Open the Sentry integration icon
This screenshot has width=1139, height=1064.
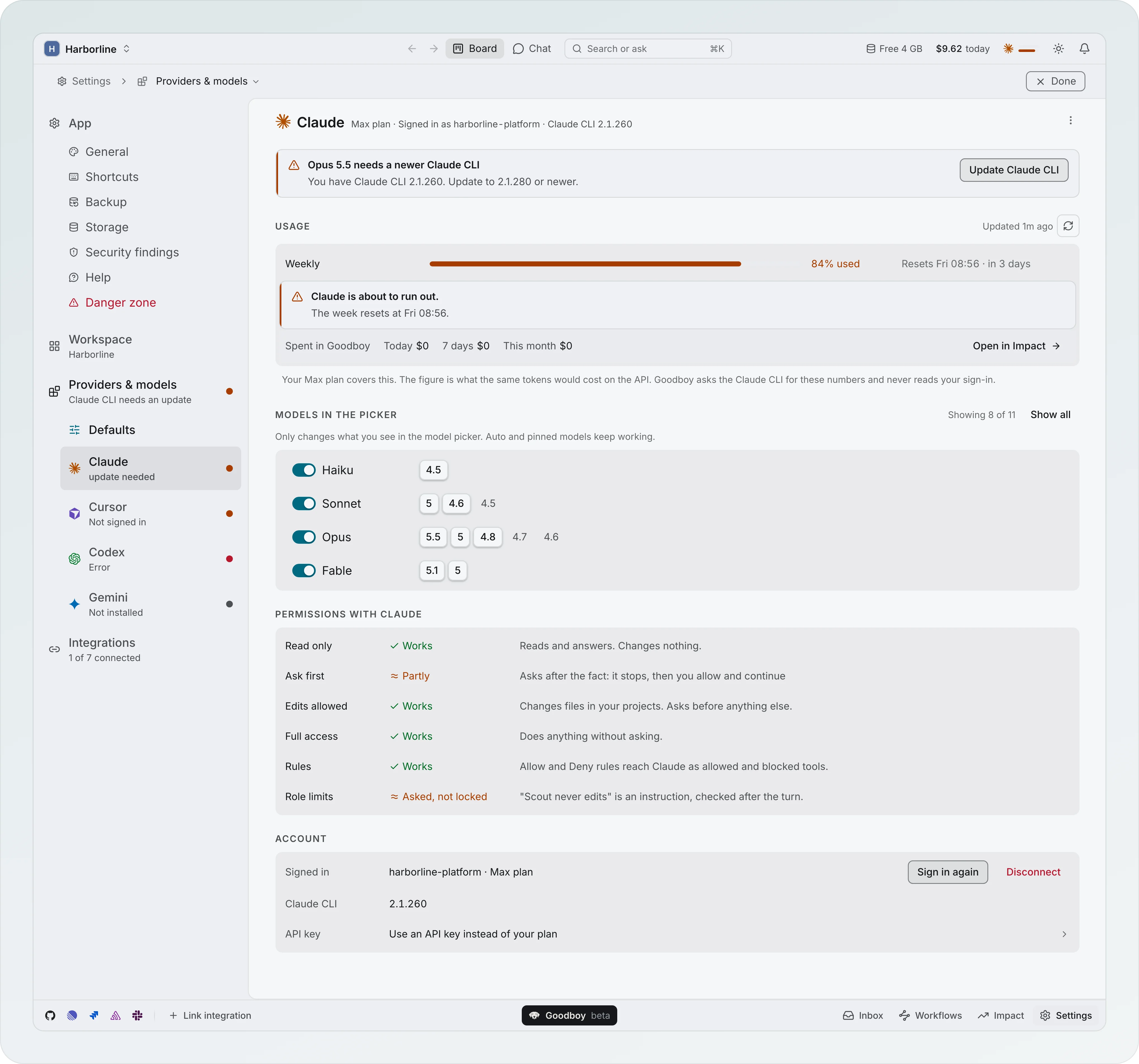[x=116, y=1015]
